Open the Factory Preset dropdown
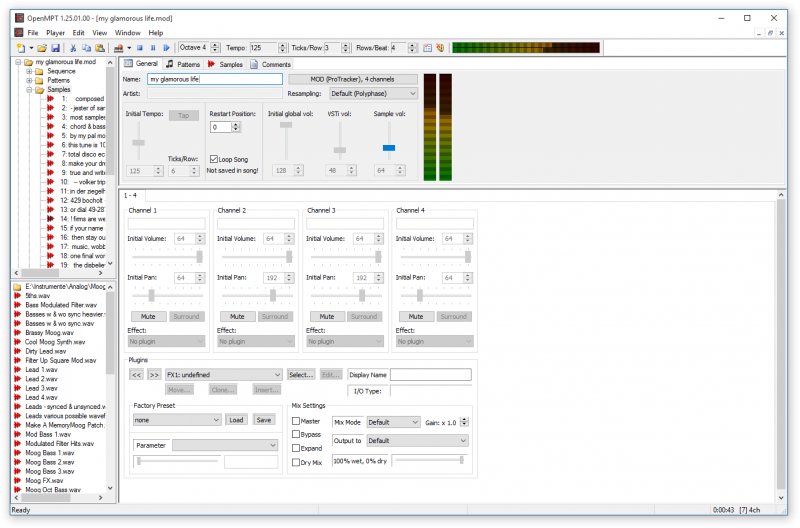 [x=177, y=420]
